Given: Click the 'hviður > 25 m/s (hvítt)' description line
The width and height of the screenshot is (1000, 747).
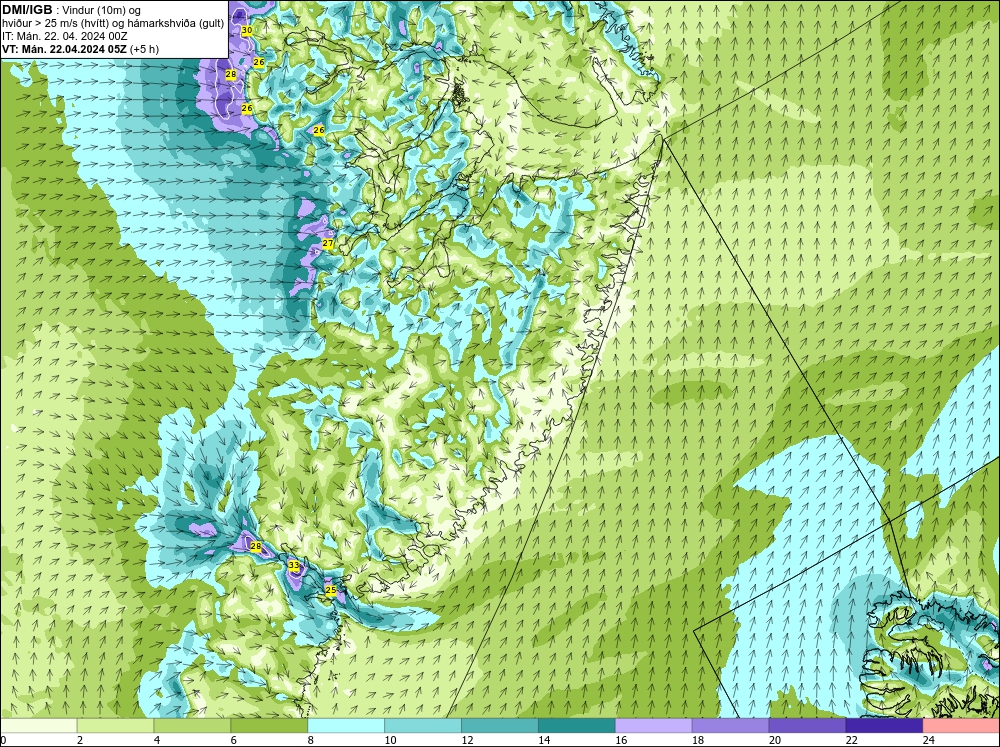Looking at the screenshot, I should pyautogui.click(x=56, y=24).
